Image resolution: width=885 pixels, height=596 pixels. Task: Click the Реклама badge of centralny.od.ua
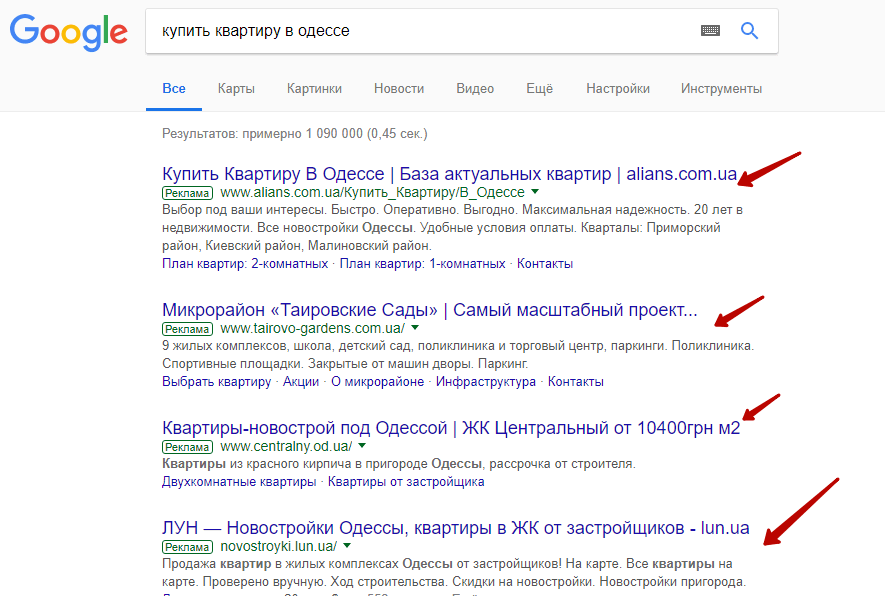(187, 447)
